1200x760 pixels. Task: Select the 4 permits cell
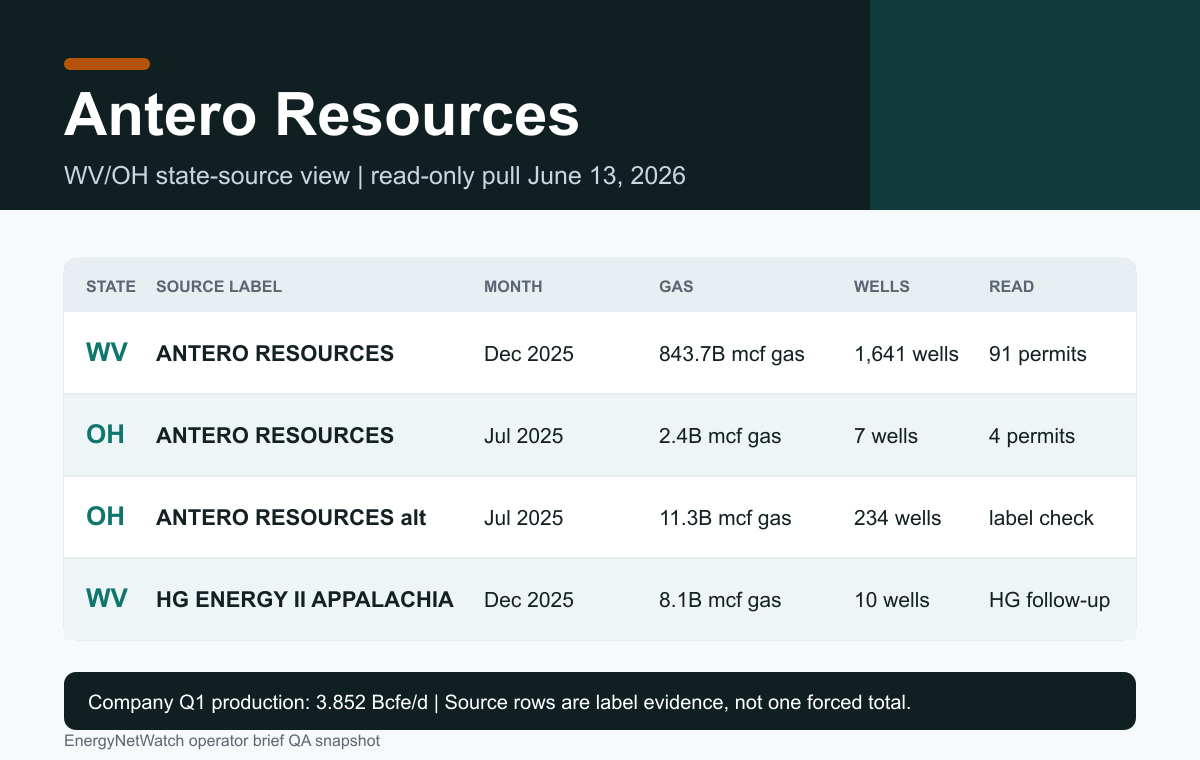(x=1032, y=436)
